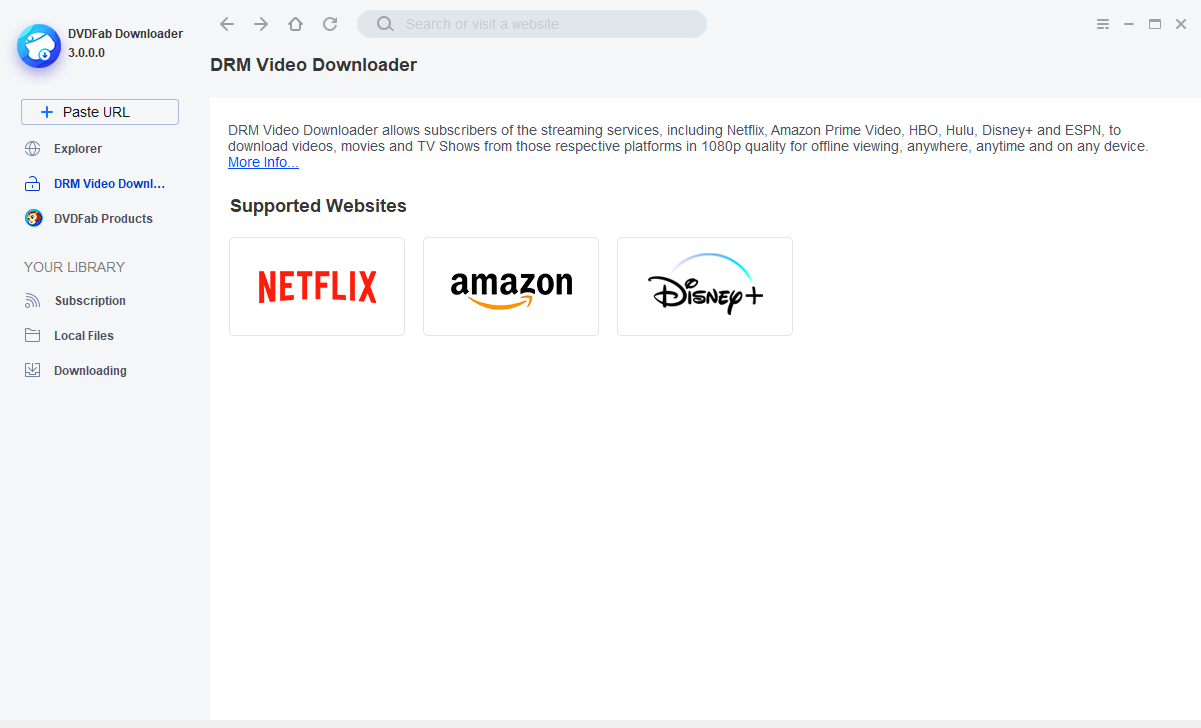
Task: Reload the page with refresh icon
Action: 330,24
